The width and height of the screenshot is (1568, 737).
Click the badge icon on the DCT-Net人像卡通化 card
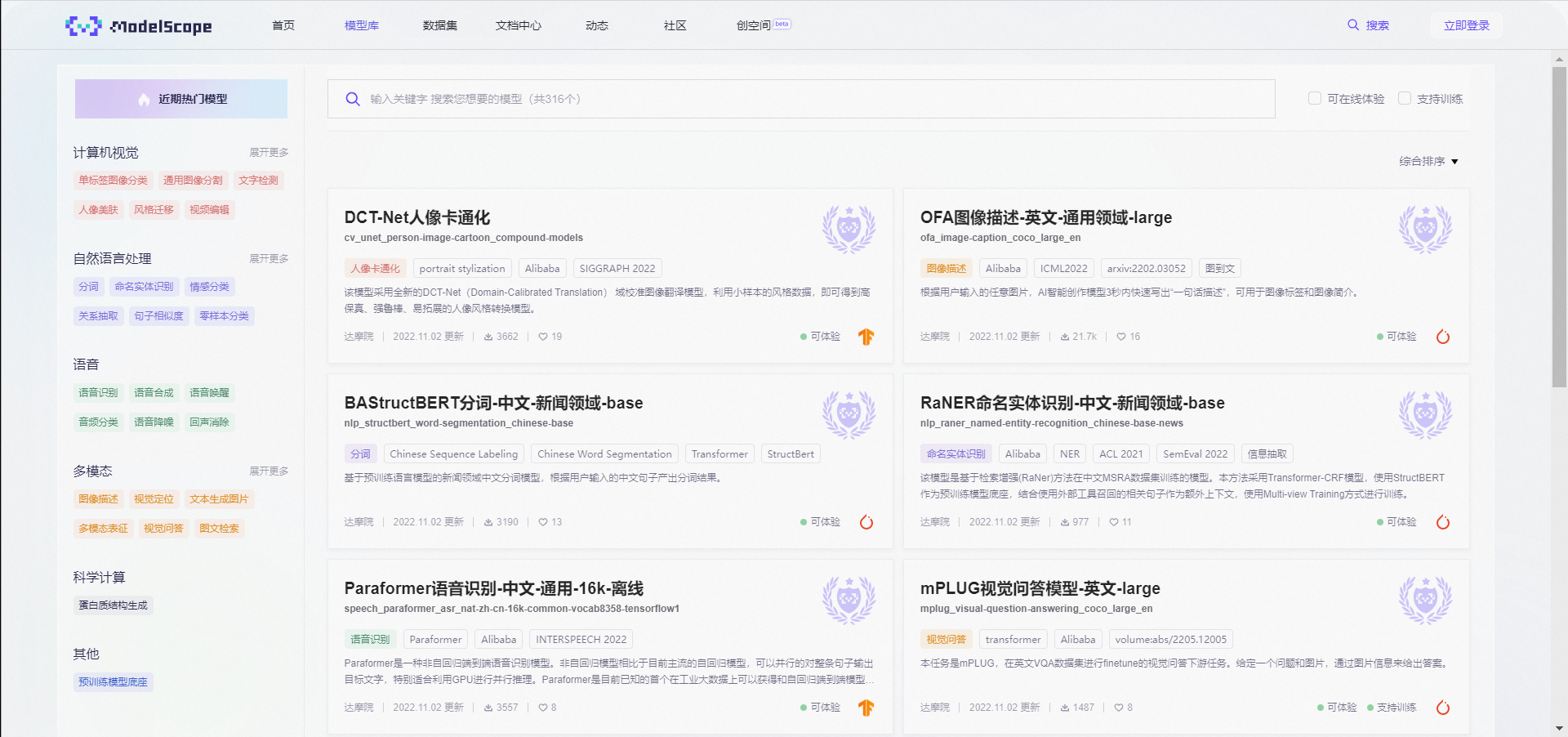(x=849, y=229)
